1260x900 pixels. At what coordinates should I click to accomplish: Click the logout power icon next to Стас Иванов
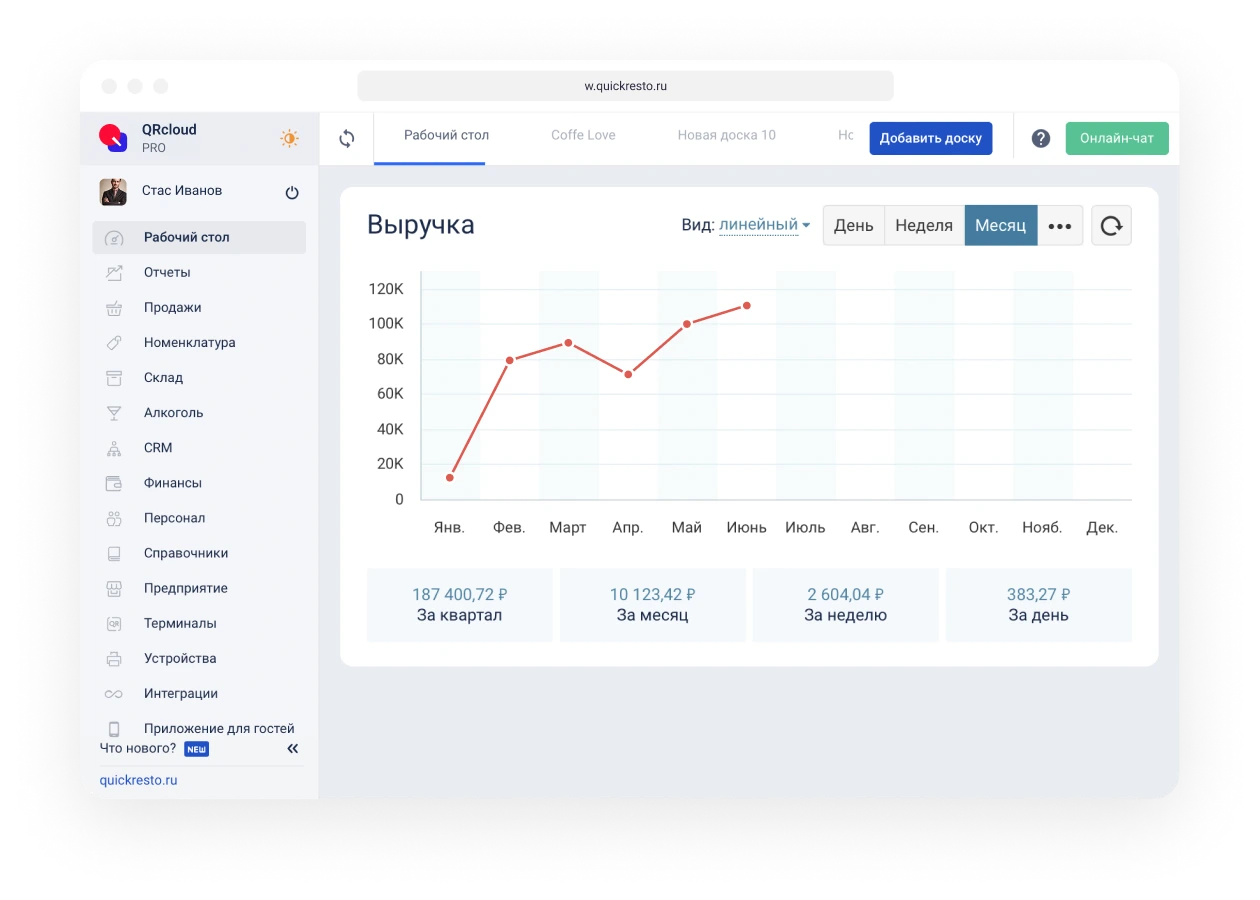[292, 191]
